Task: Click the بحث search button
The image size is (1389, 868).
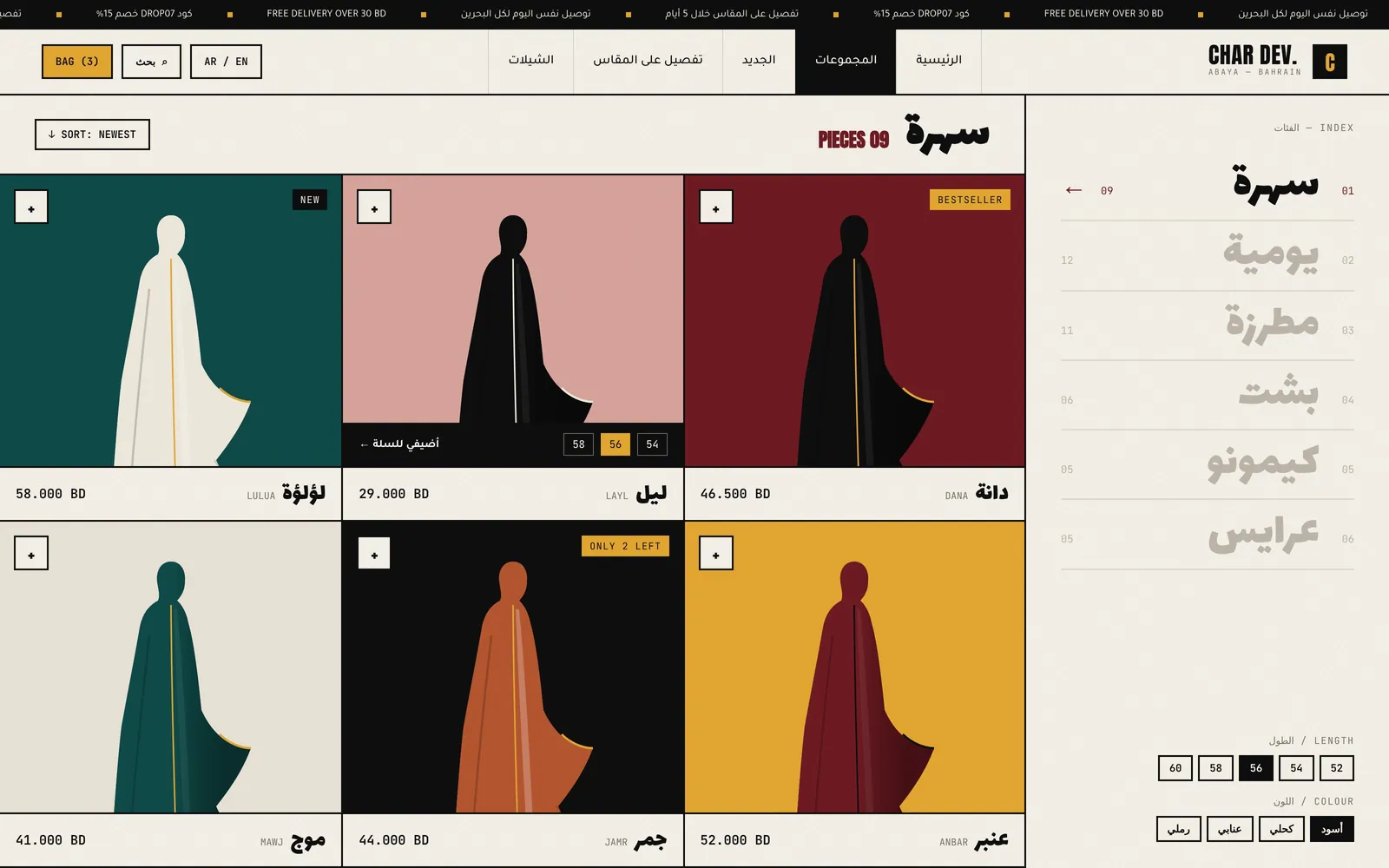Action: pyautogui.click(x=151, y=62)
